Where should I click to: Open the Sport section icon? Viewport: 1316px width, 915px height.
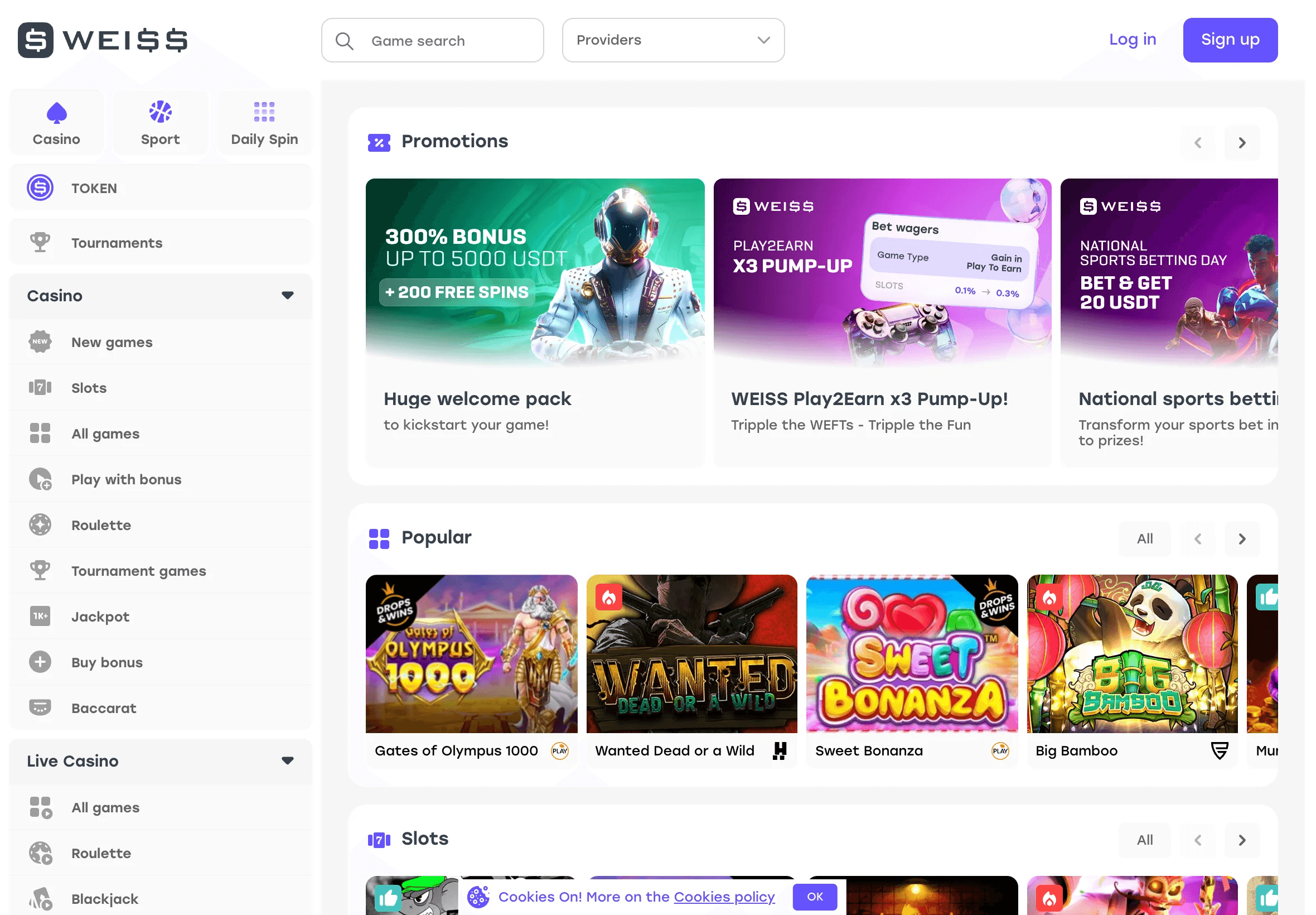(x=161, y=112)
